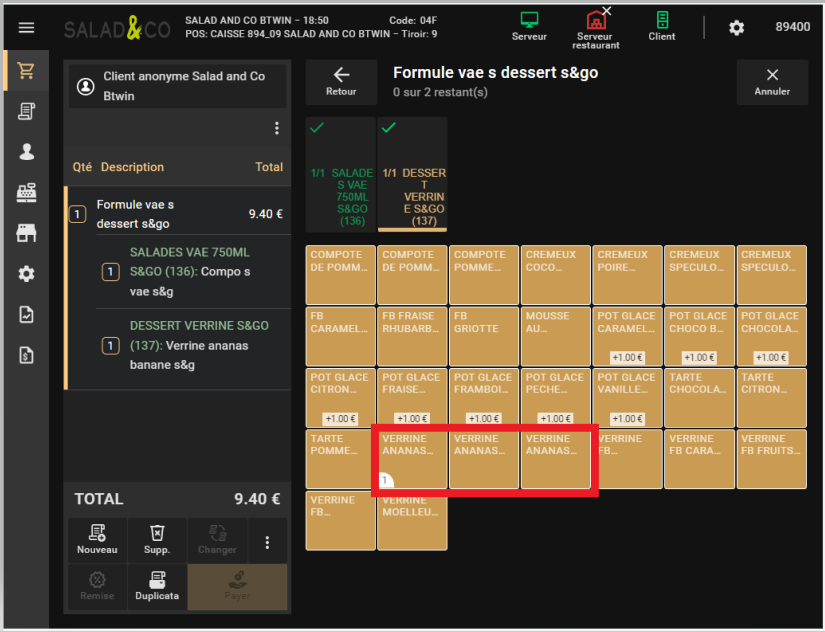Add POT GLACE CARAMEL with +1.00 € supplement
The height and width of the screenshot is (632, 825).
point(628,336)
